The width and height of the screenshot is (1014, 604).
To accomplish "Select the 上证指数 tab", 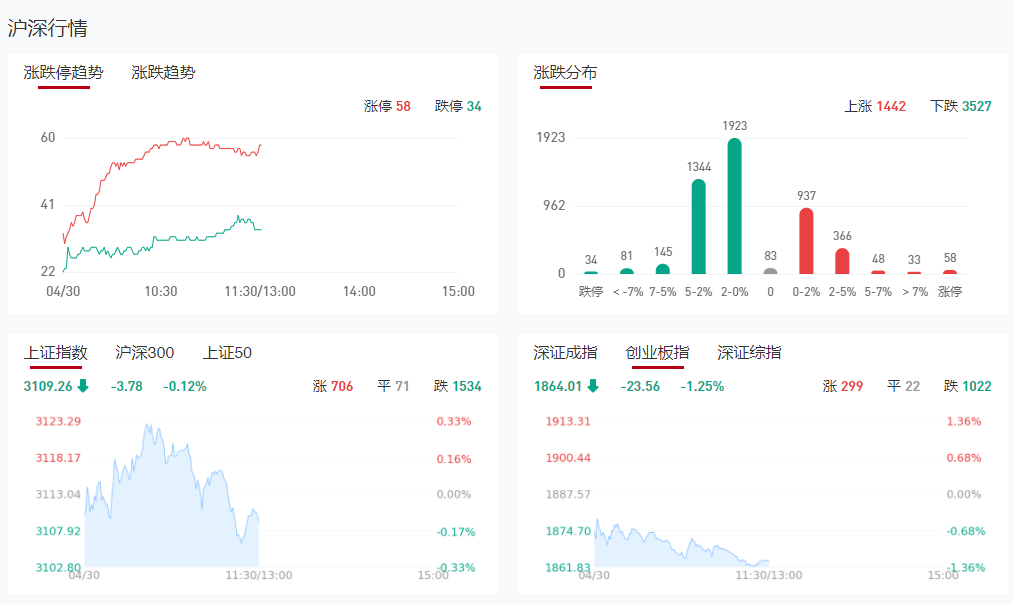I will coord(56,353).
